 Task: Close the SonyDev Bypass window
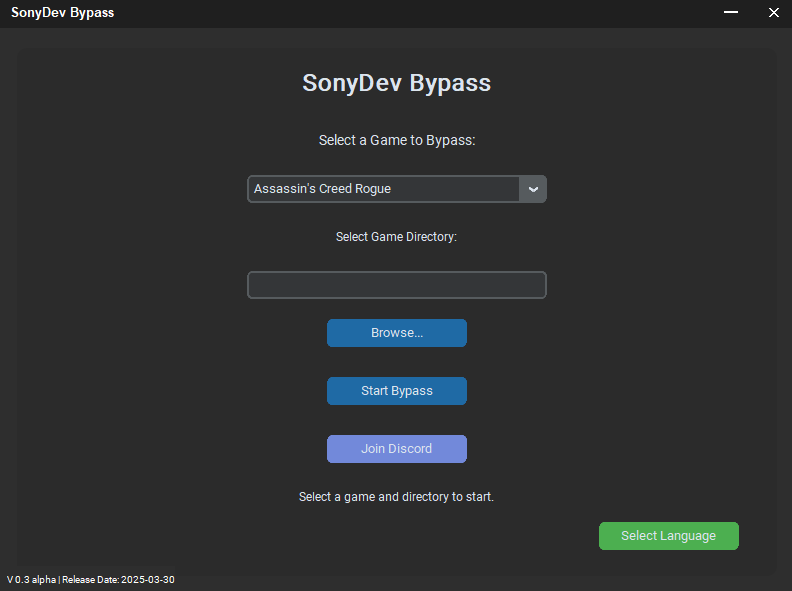pyautogui.click(x=774, y=12)
